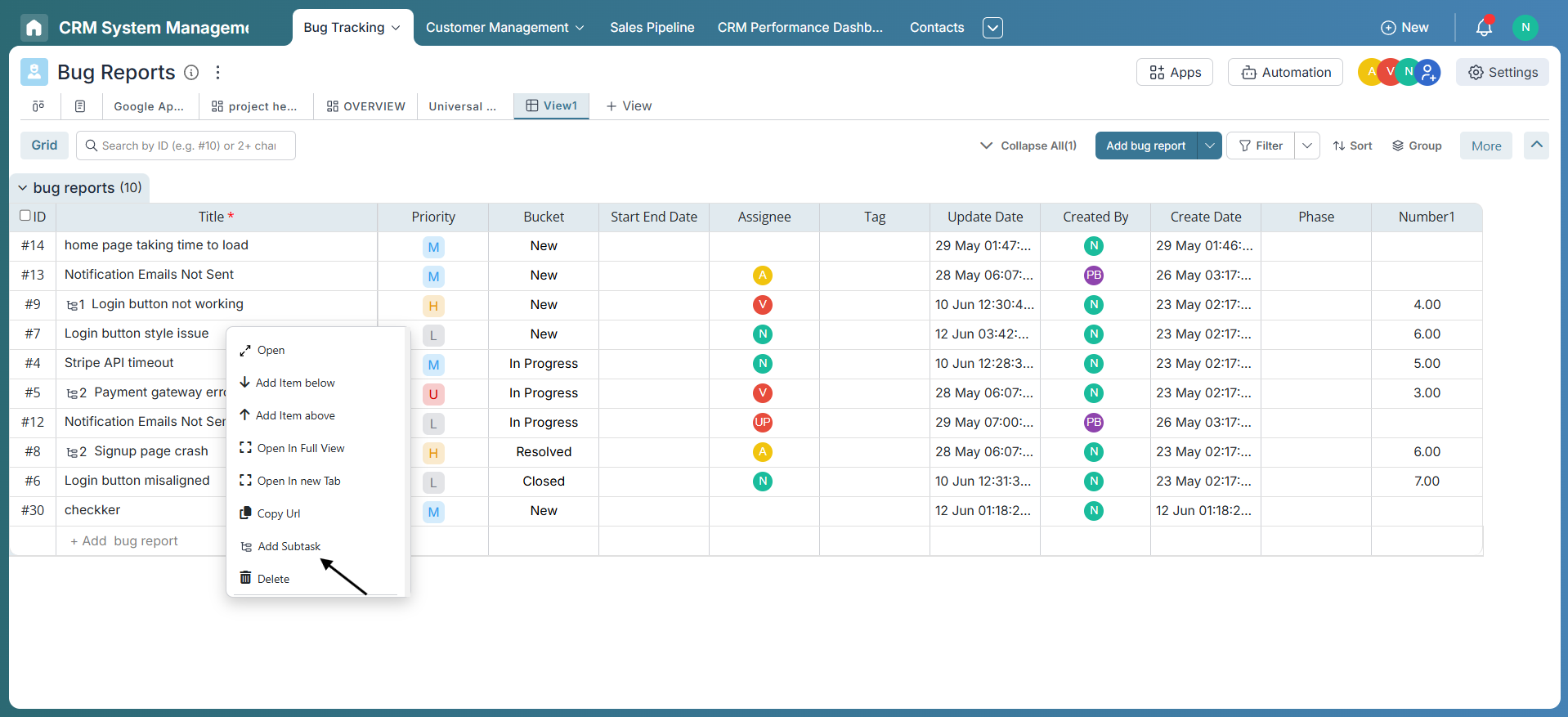Open the Automation button

pyautogui.click(x=1285, y=72)
